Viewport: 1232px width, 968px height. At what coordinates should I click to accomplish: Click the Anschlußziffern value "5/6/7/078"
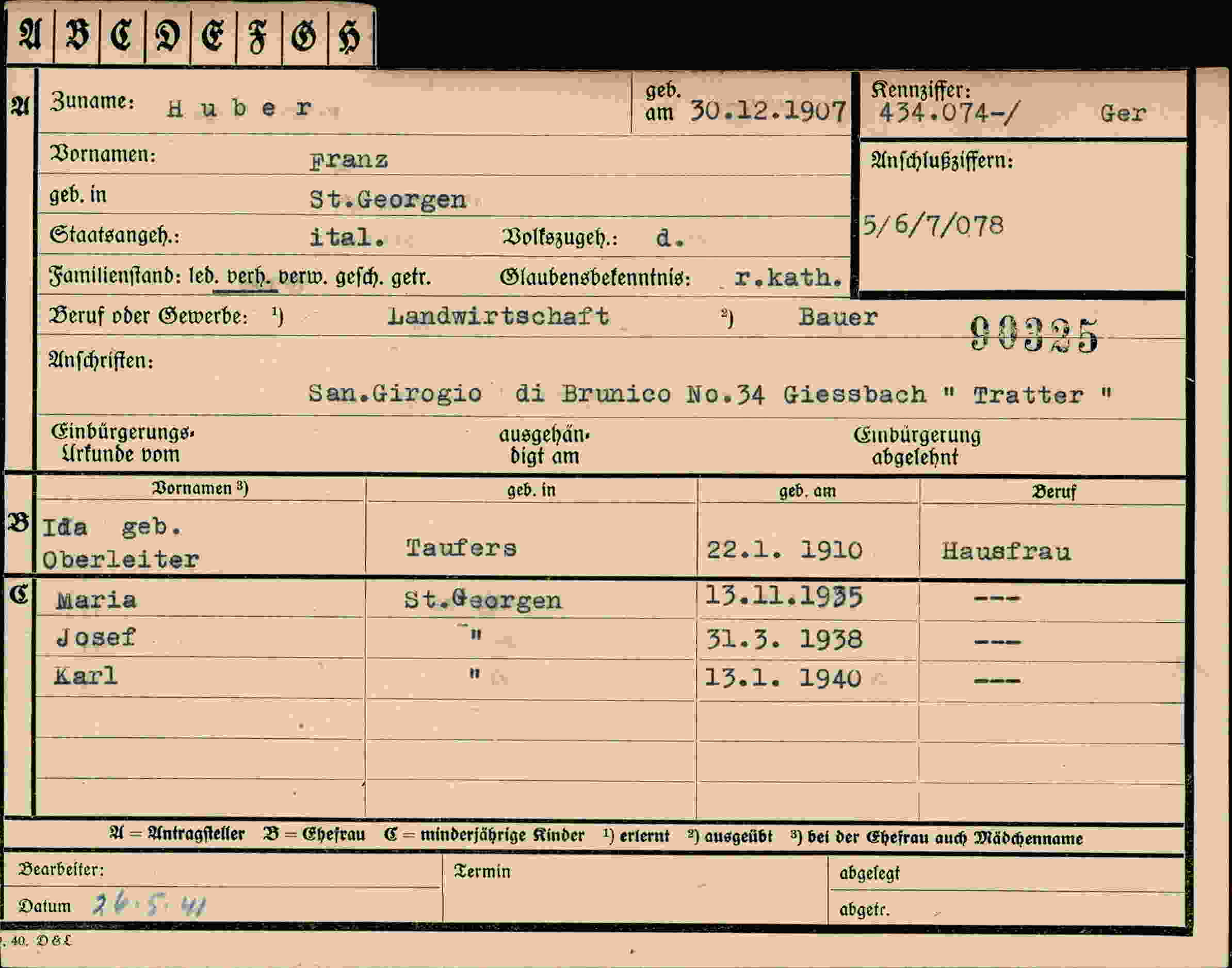[x=933, y=225]
